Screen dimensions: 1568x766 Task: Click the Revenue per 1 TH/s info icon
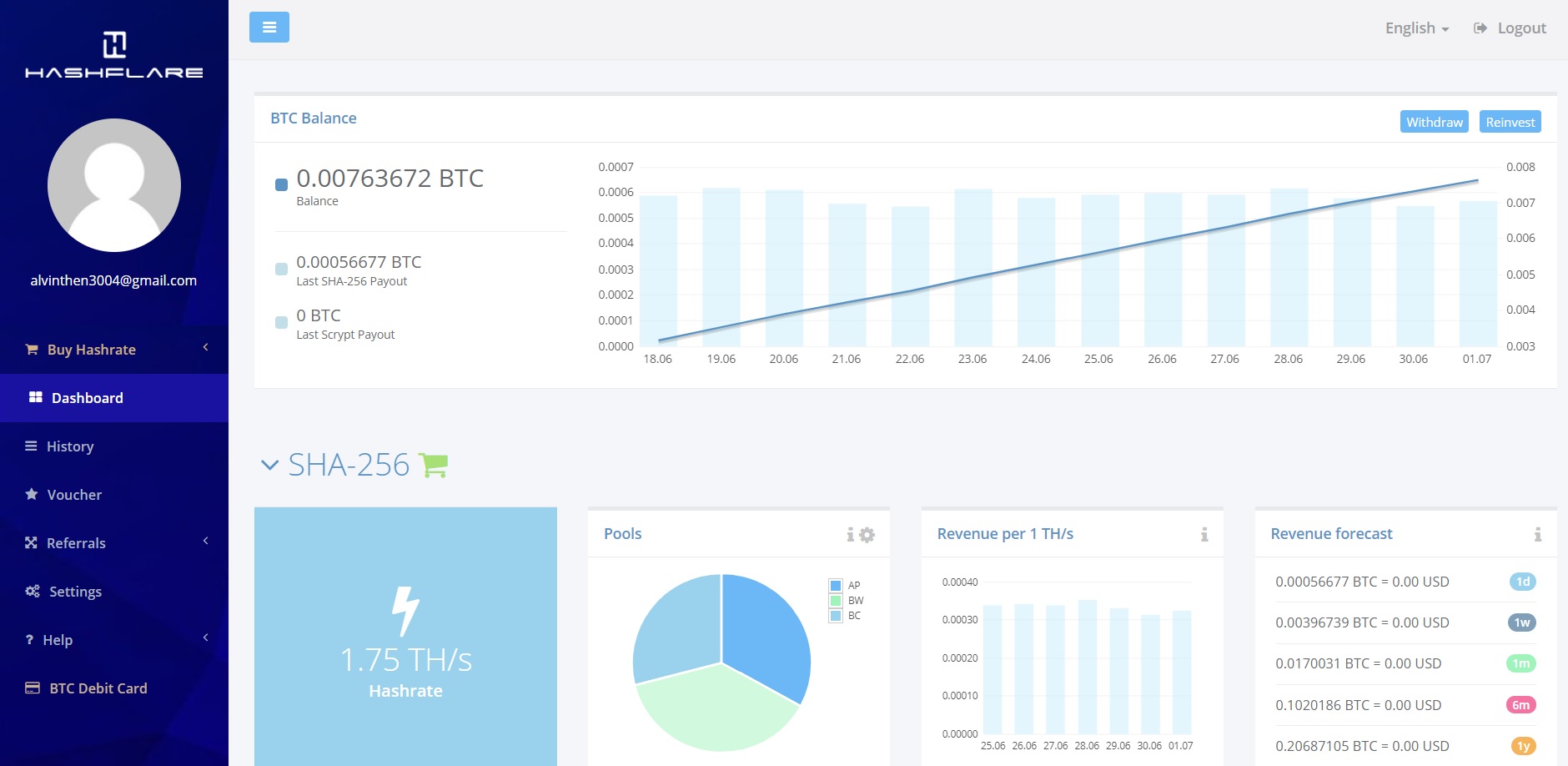[1204, 535]
